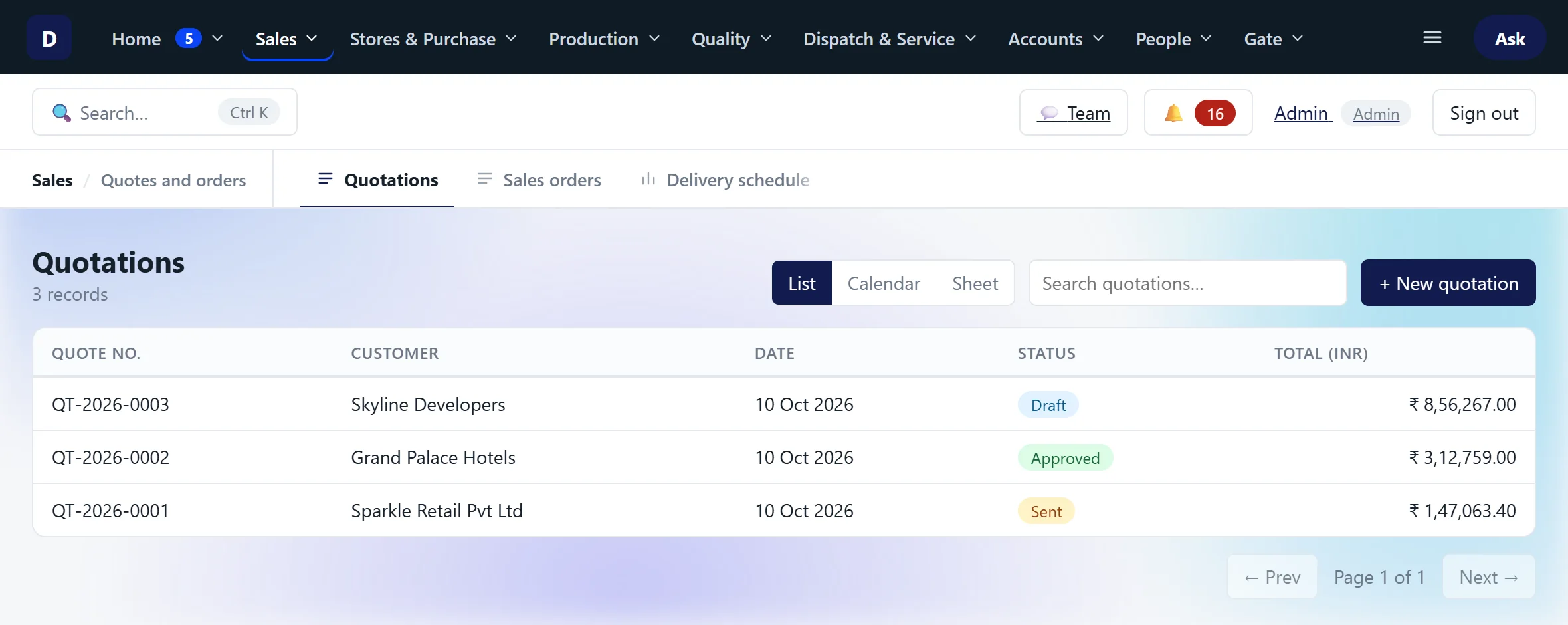Click the New quotation button
The width and height of the screenshot is (1568, 625).
(1448, 283)
